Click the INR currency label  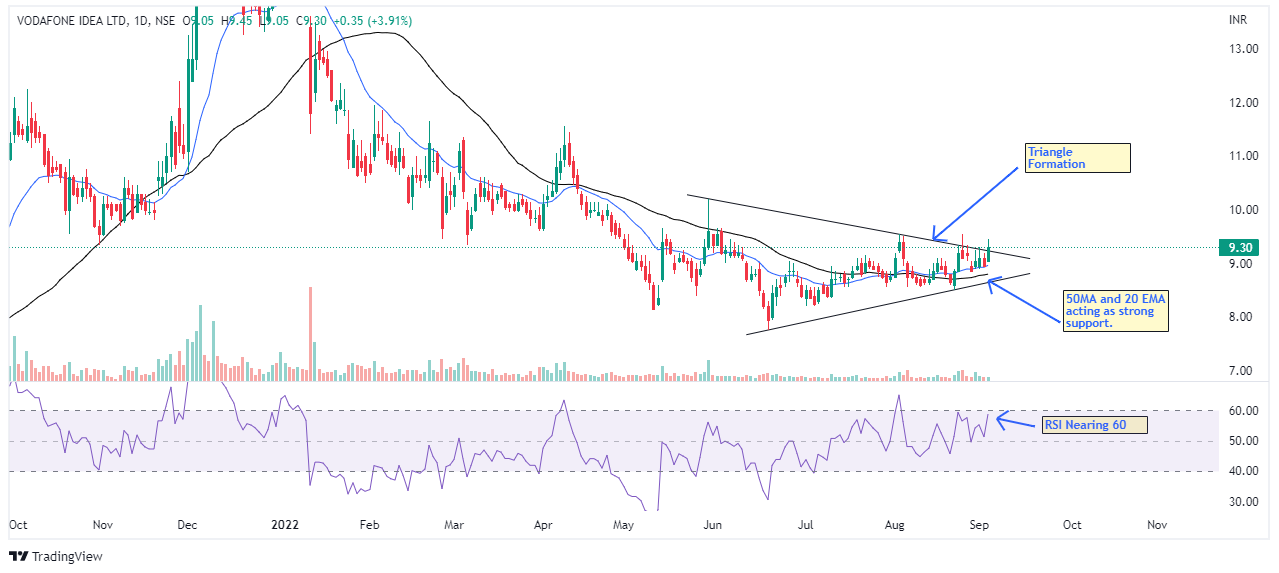[1238, 20]
